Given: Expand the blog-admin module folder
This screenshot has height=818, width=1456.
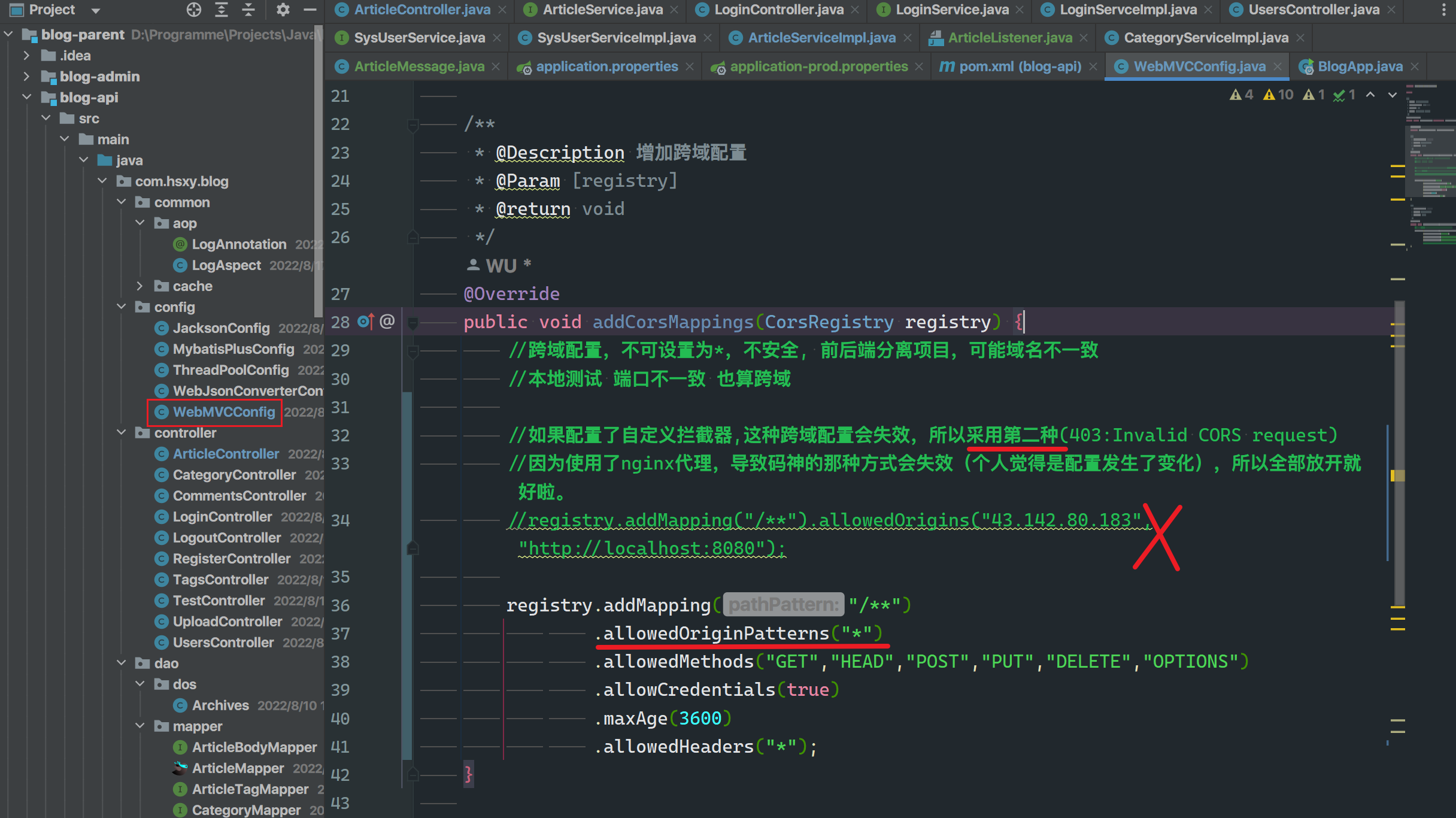Looking at the screenshot, I should 26,77.
